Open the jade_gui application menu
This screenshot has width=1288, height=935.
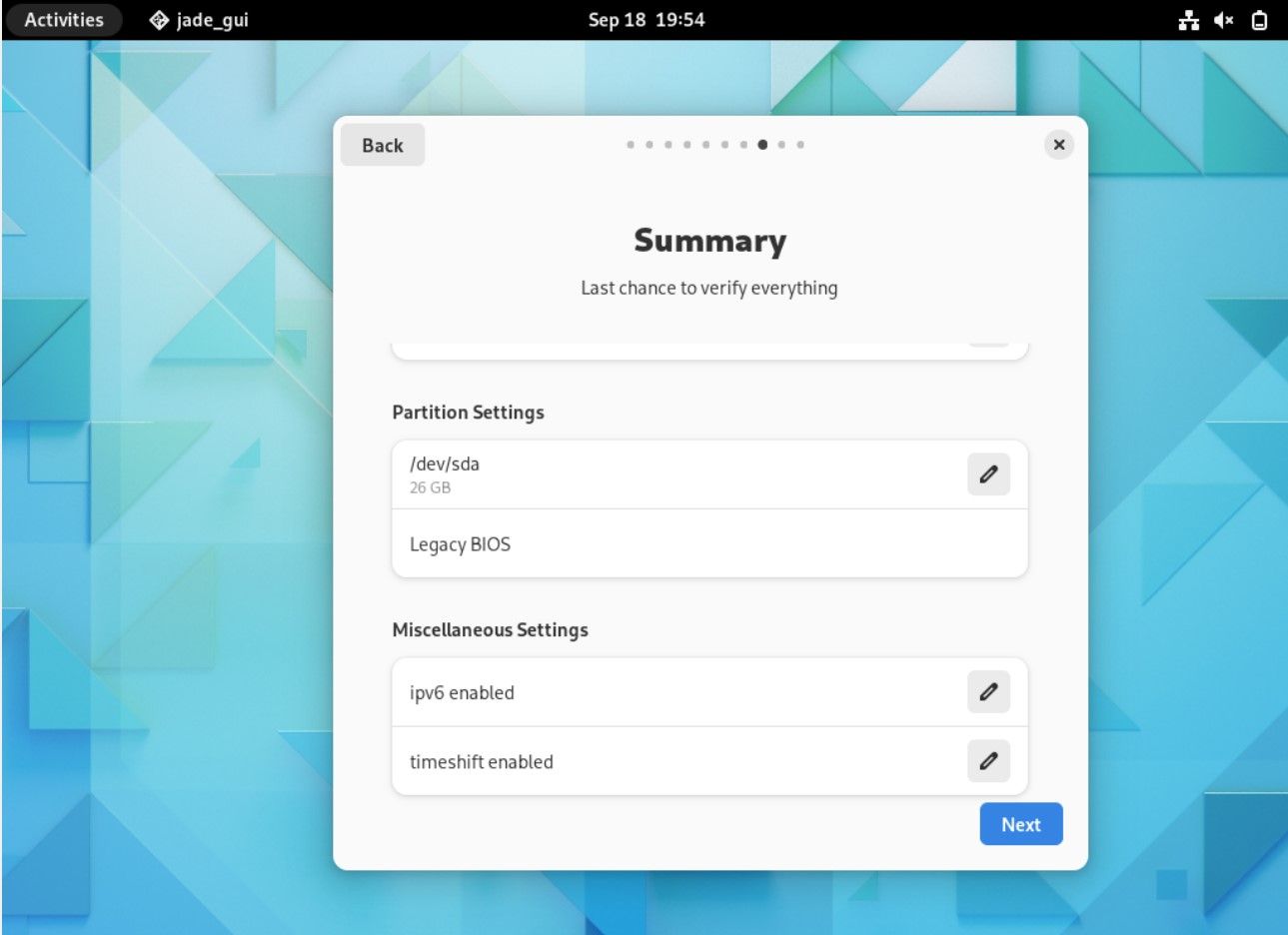tap(199, 20)
